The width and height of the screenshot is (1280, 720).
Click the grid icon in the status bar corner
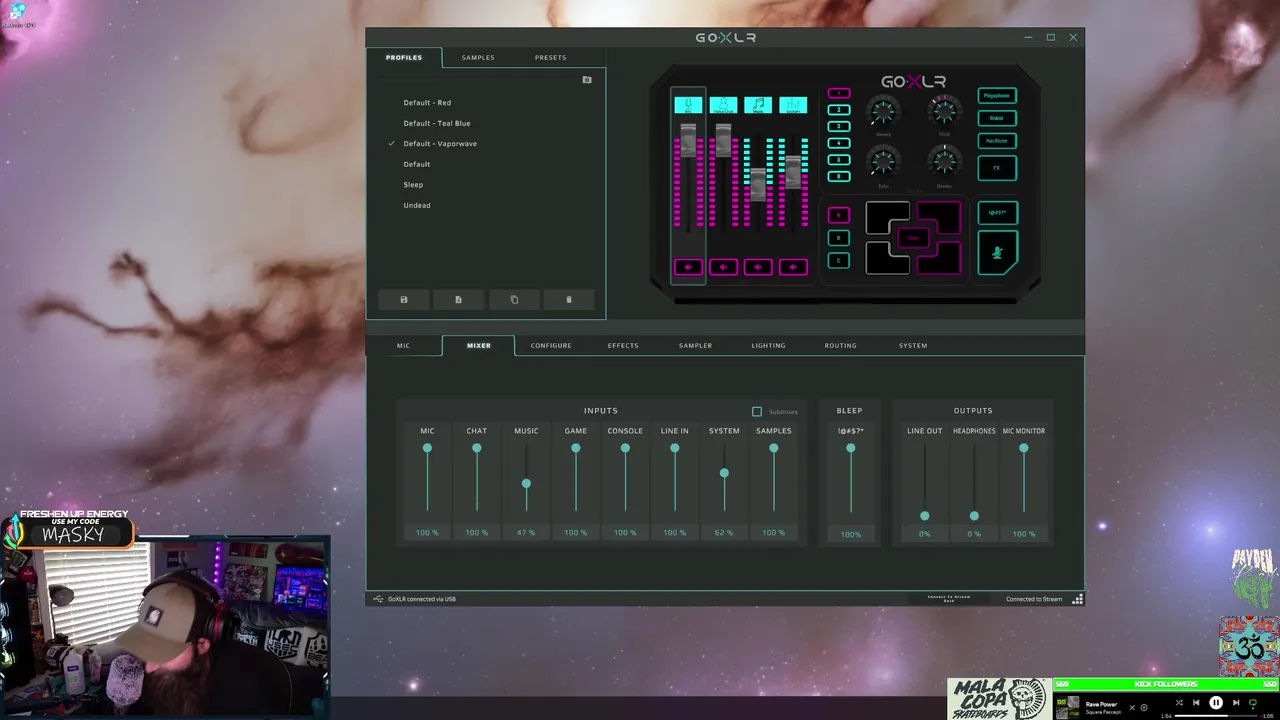(1077, 599)
